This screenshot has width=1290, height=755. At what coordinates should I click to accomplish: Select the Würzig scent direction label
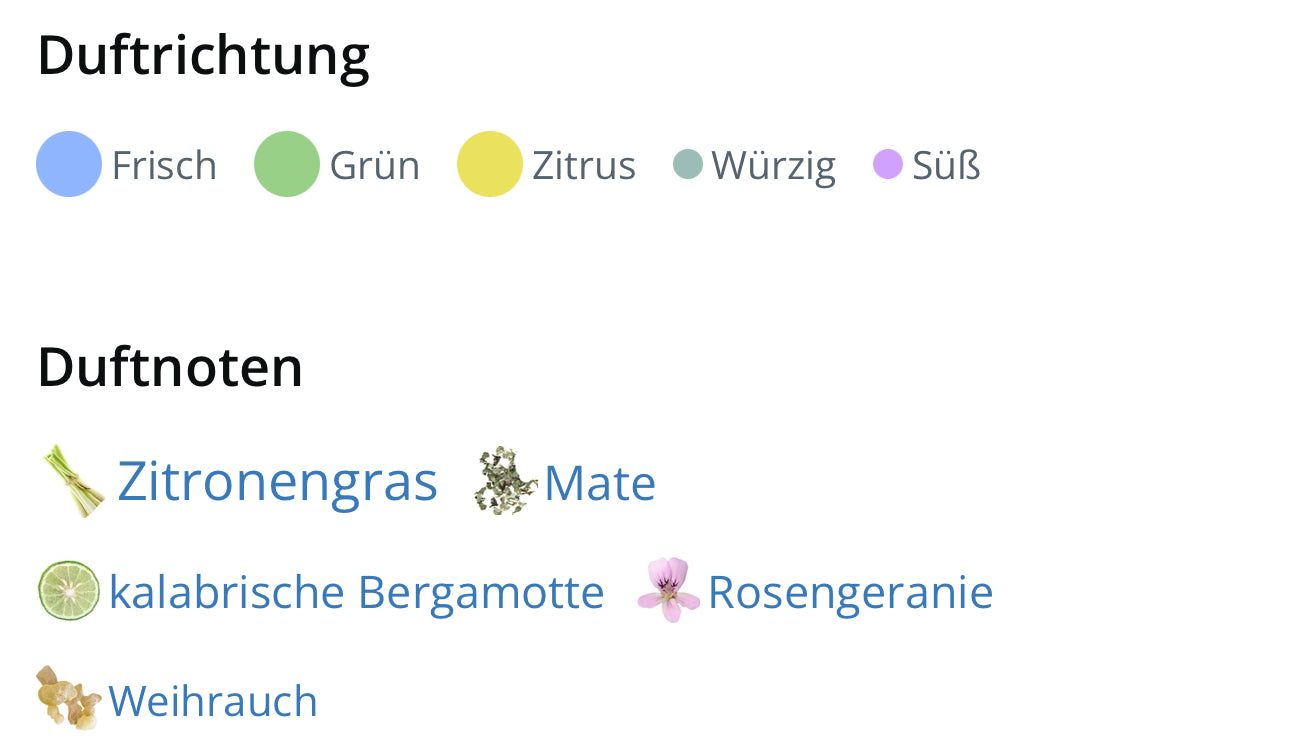point(774,166)
